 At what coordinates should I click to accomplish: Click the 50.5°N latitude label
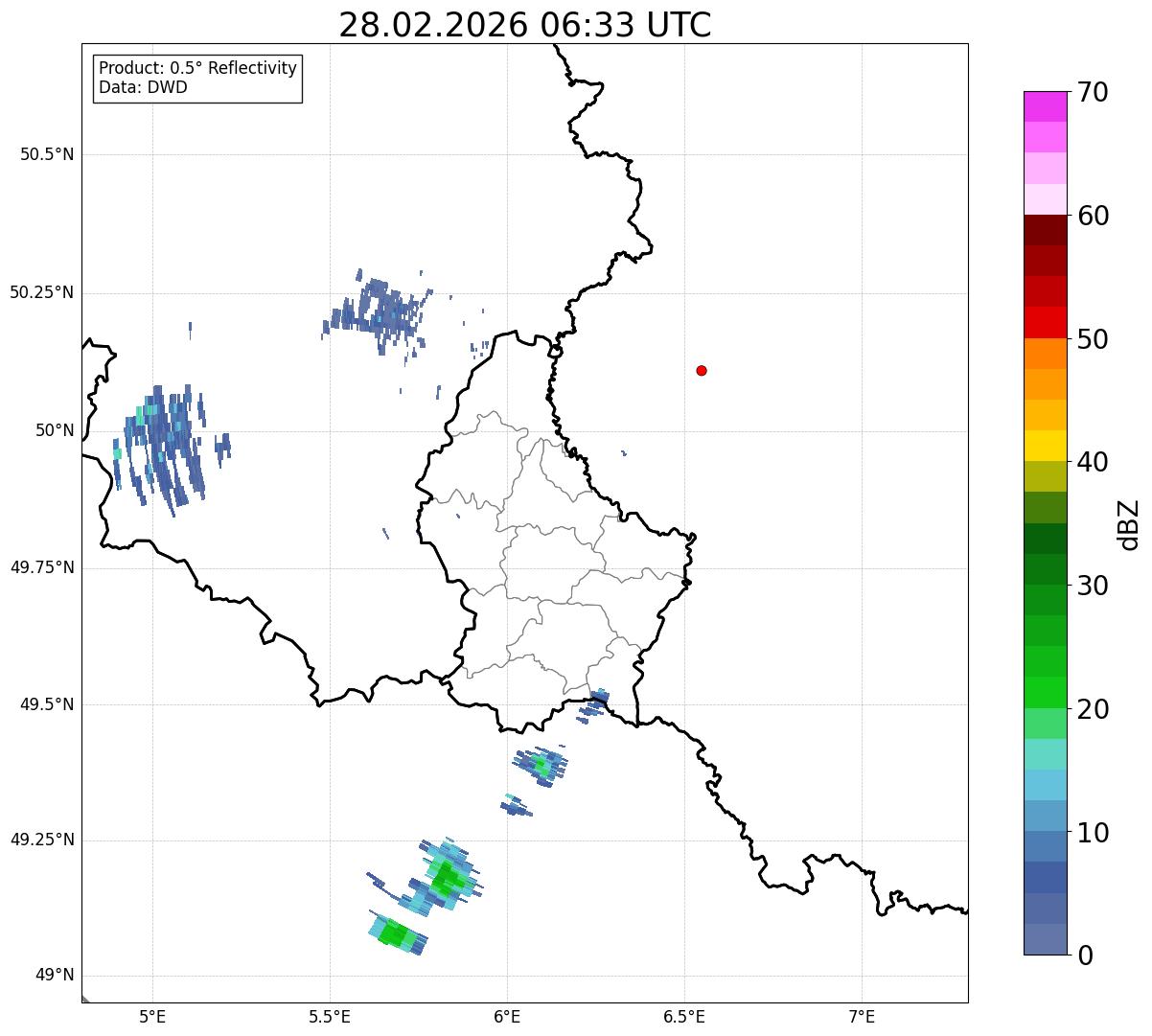point(47,154)
